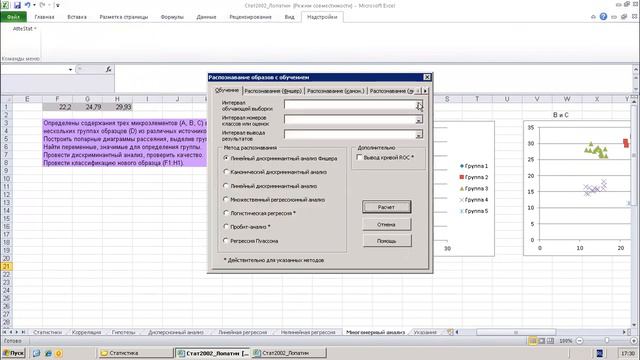Click the Помощь button in dialog
Viewport: 640px width, 360px height.
[387, 241]
